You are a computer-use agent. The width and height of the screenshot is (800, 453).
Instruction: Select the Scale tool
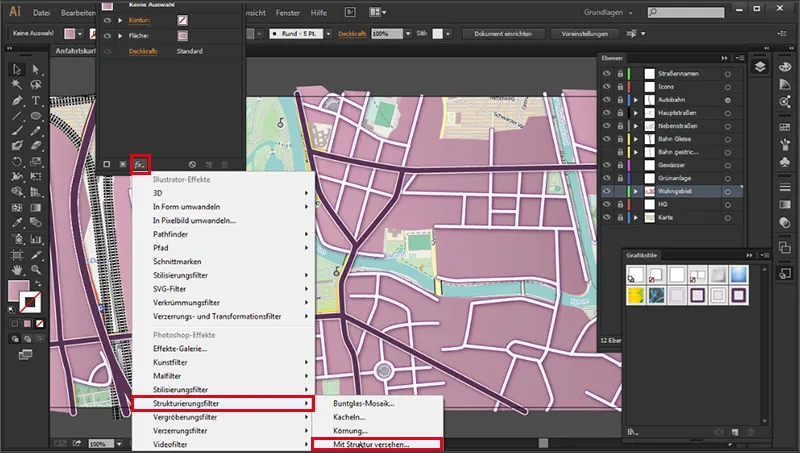point(36,162)
